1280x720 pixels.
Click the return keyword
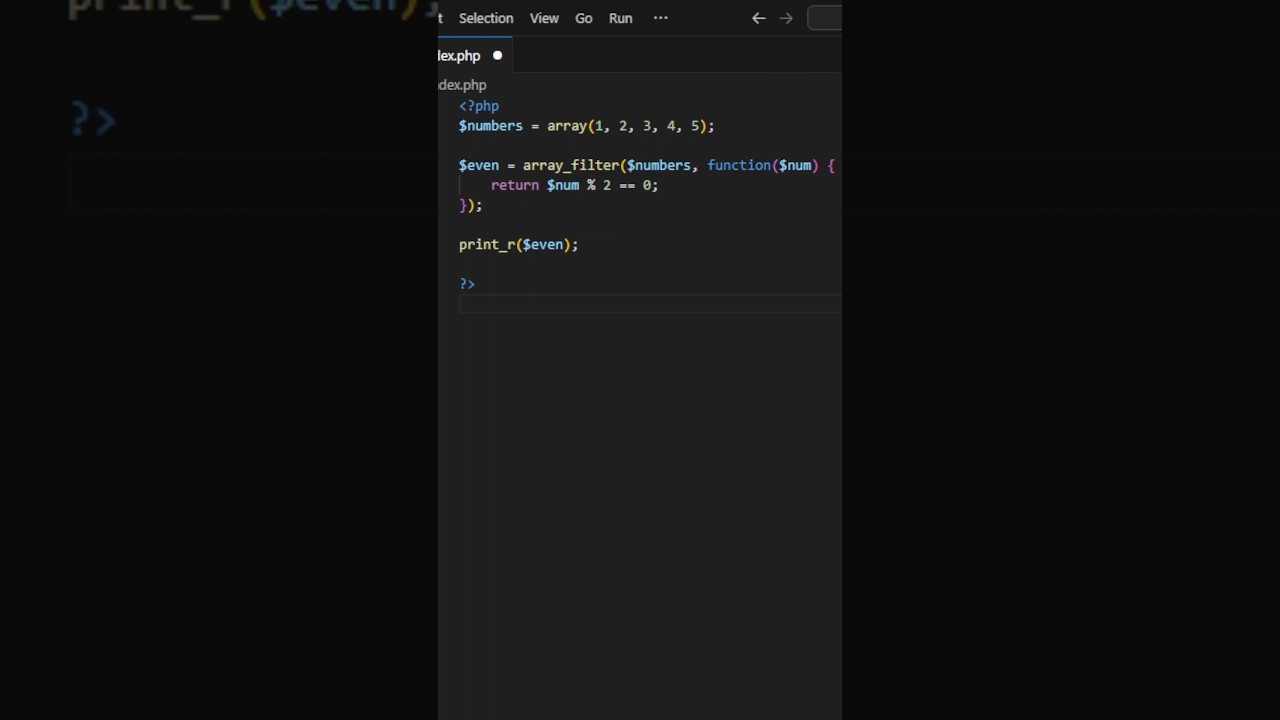[x=515, y=185]
